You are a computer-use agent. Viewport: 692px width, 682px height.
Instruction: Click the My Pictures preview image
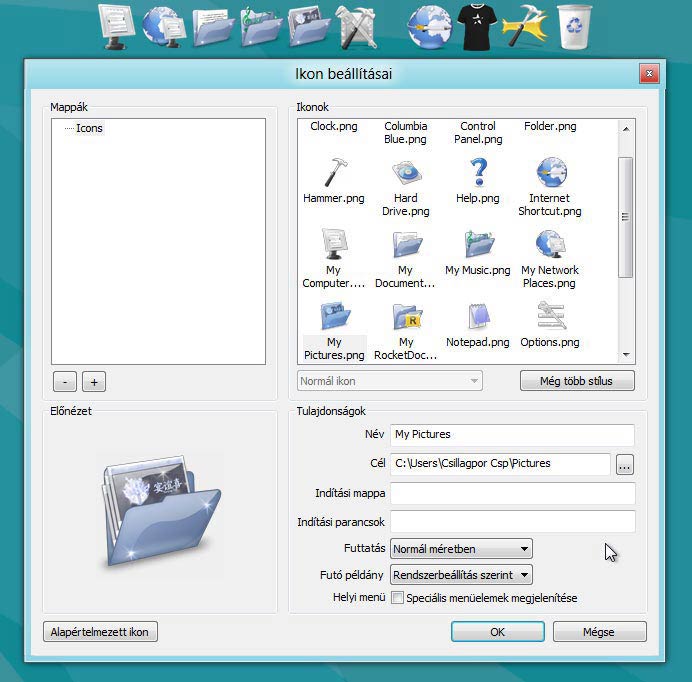162,511
